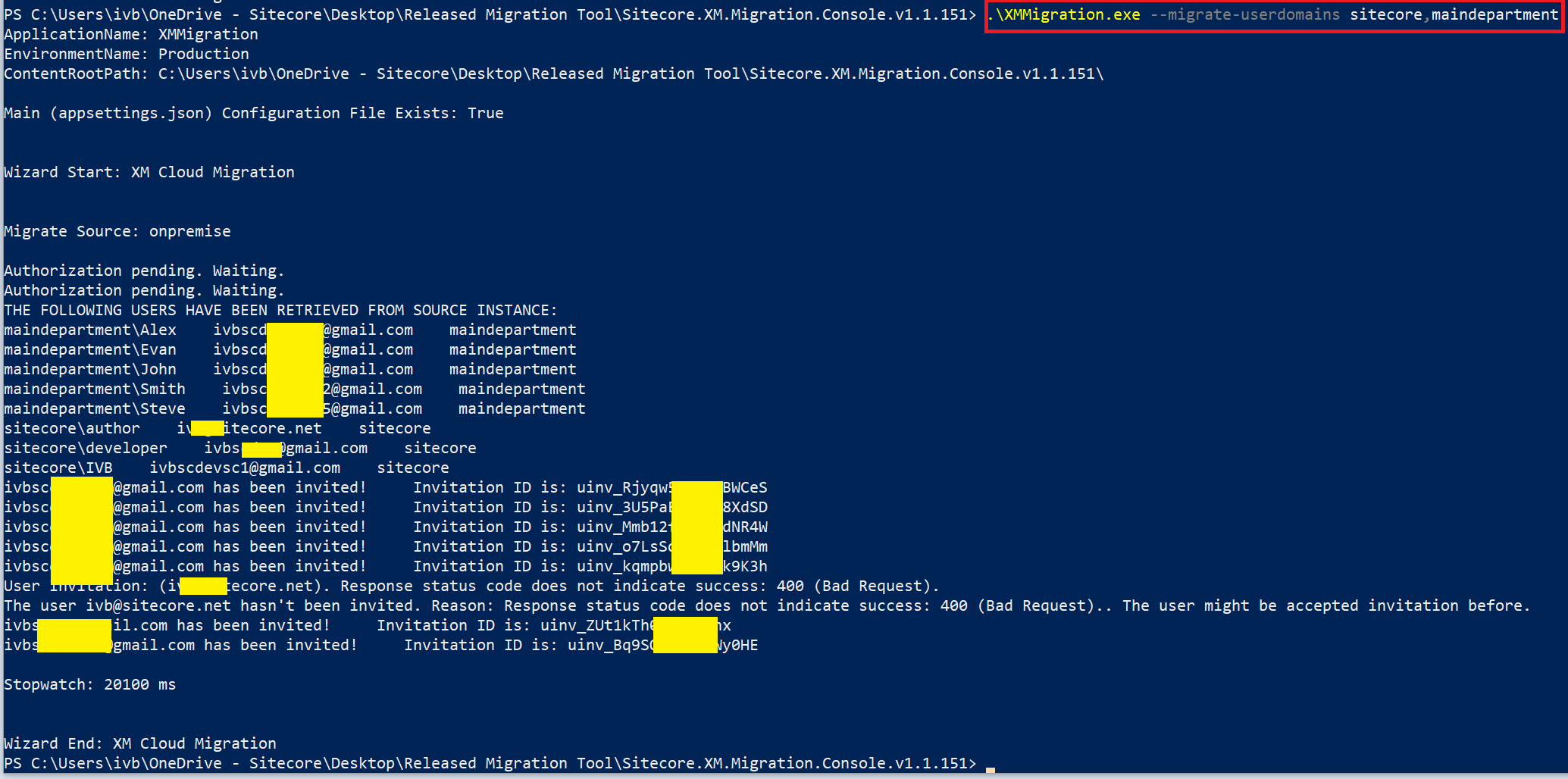
Task: Click the maindepartment\Steve user entry
Action: (x=95, y=409)
